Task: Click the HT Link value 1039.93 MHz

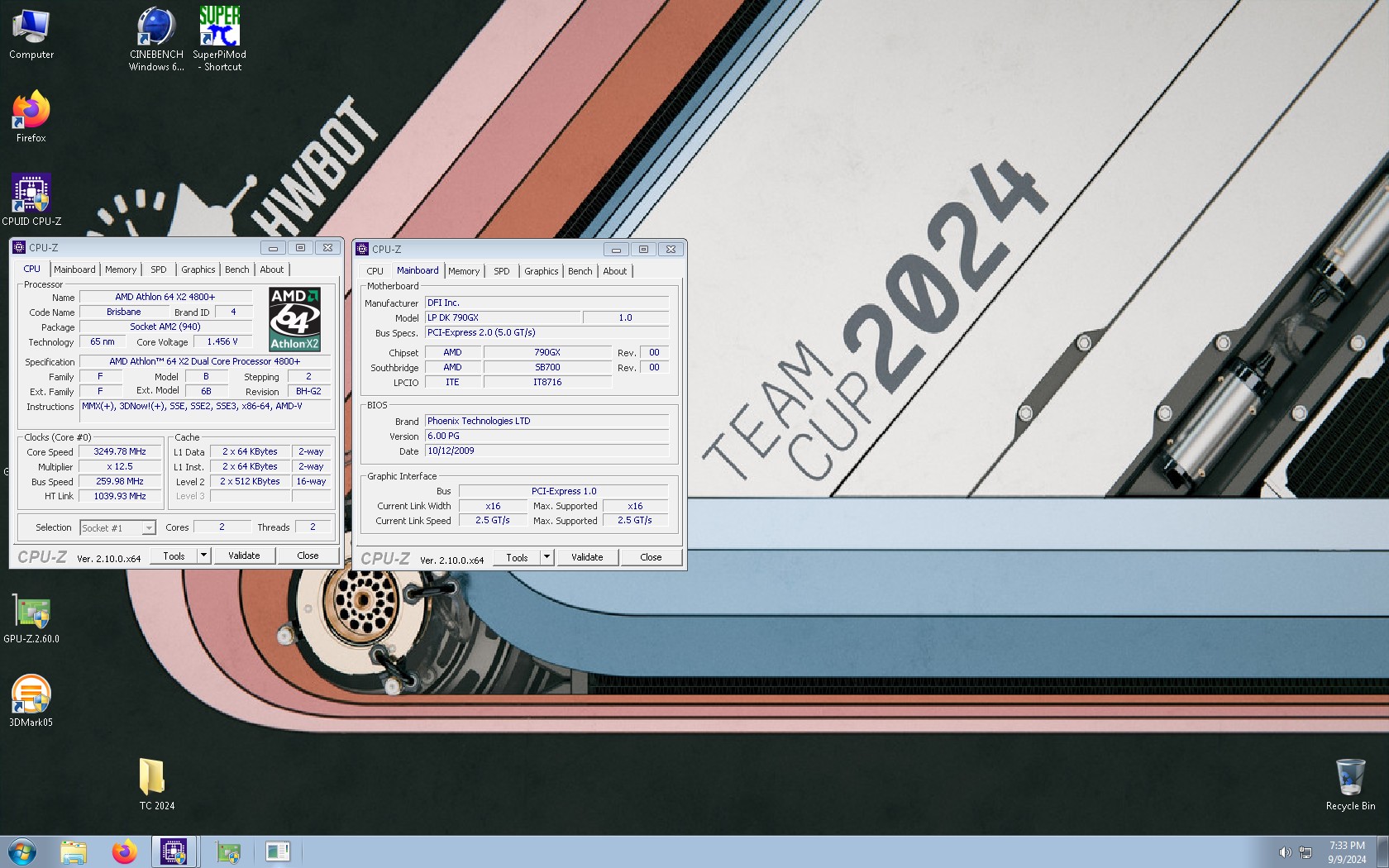Action: point(120,496)
